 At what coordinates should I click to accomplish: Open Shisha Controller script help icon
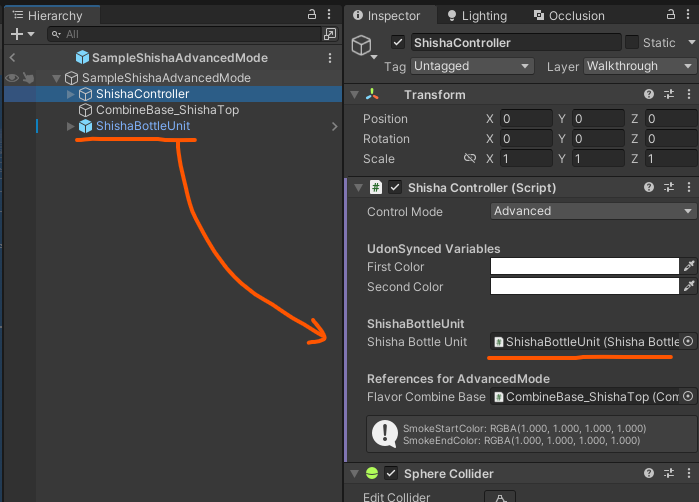point(649,187)
